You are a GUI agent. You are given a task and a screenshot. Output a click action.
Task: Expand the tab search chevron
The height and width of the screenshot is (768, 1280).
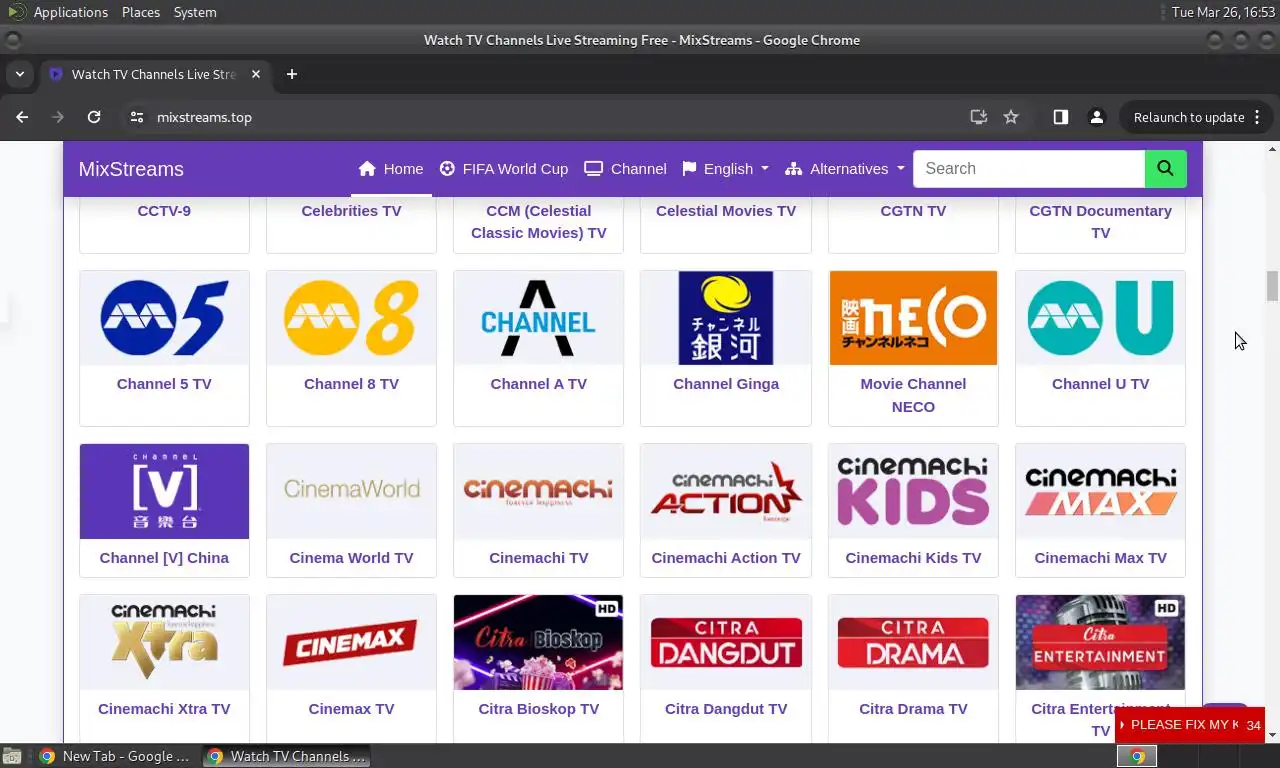(19, 74)
